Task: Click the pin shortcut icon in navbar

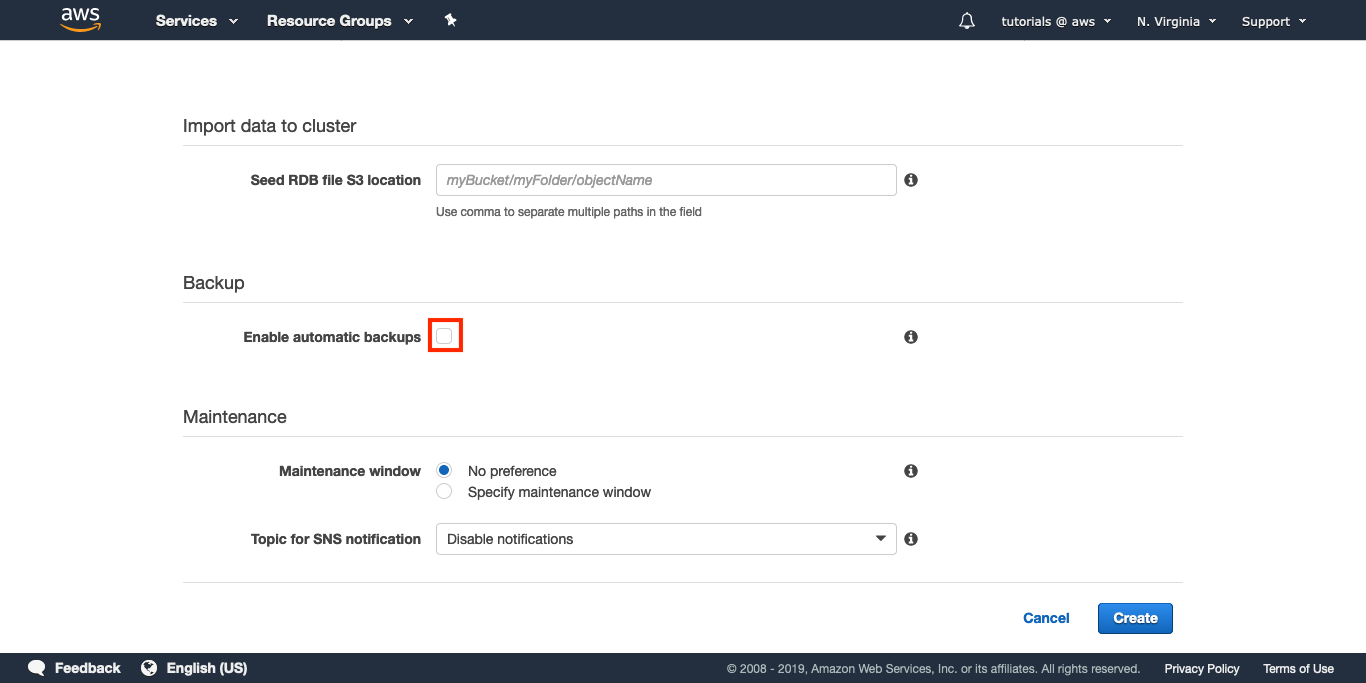Action: [450, 20]
